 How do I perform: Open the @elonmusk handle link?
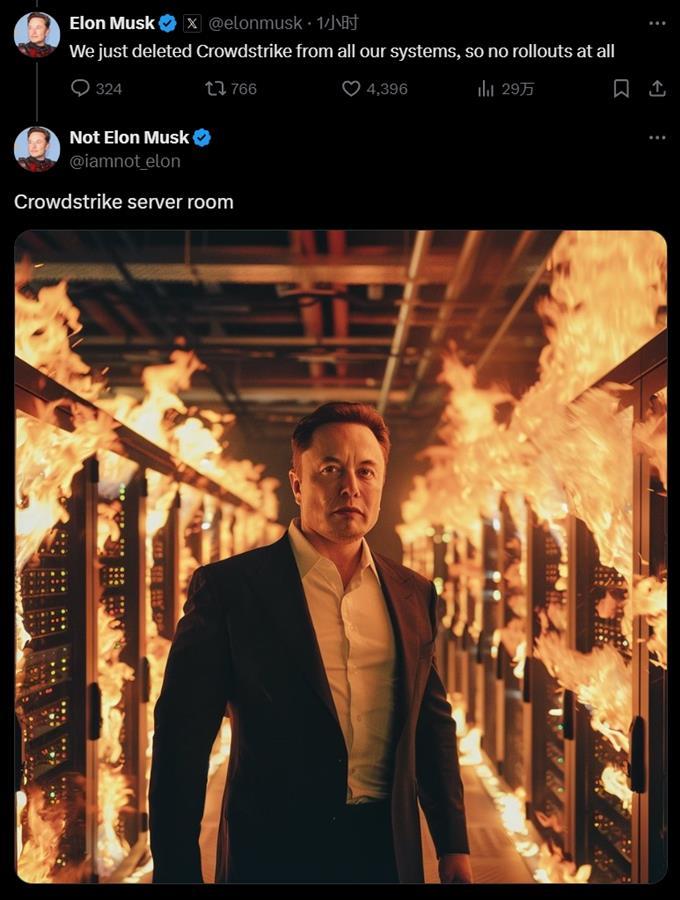pos(255,23)
